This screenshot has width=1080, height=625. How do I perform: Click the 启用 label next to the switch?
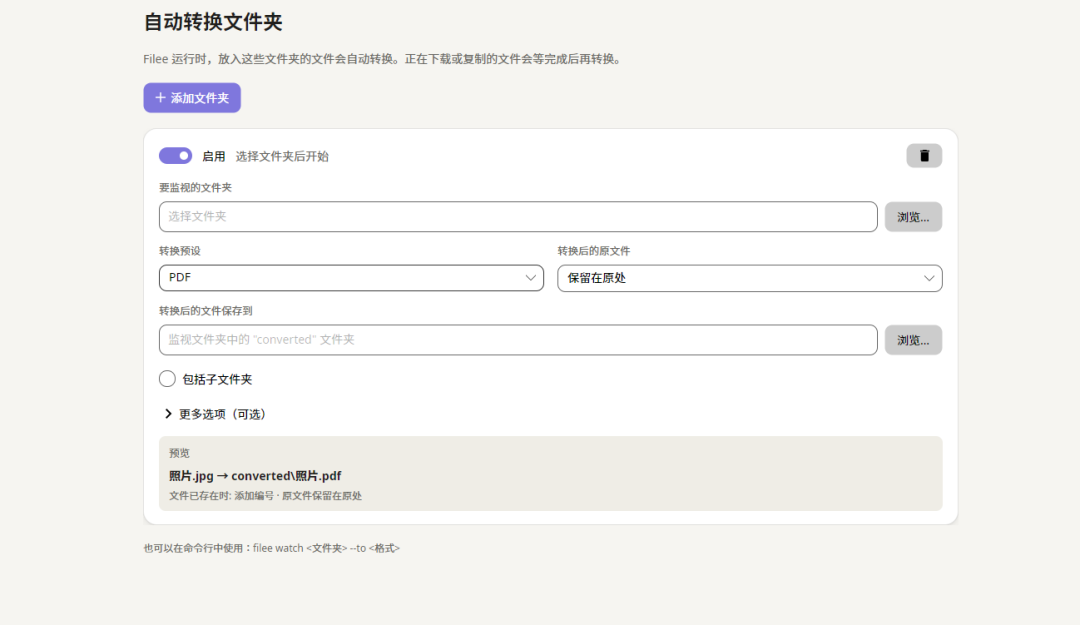click(214, 156)
